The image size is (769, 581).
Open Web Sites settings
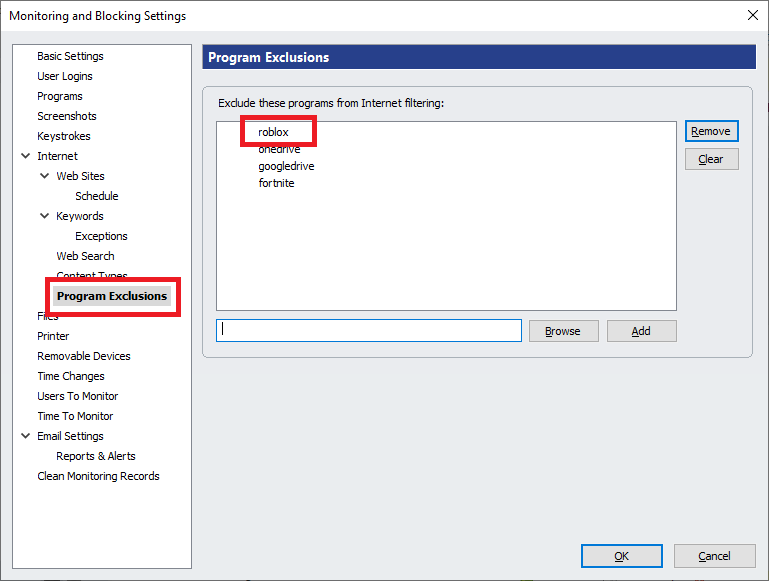tap(80, 176)
